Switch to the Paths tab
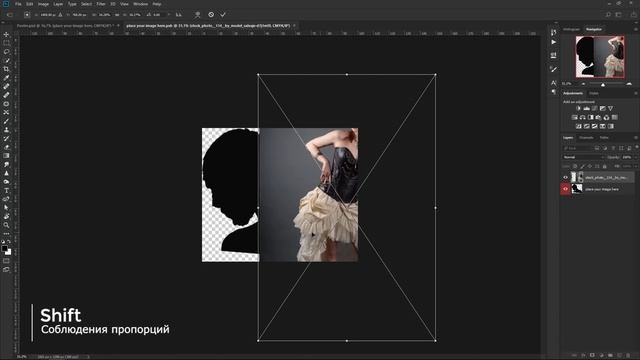 (x=604, y=138)
